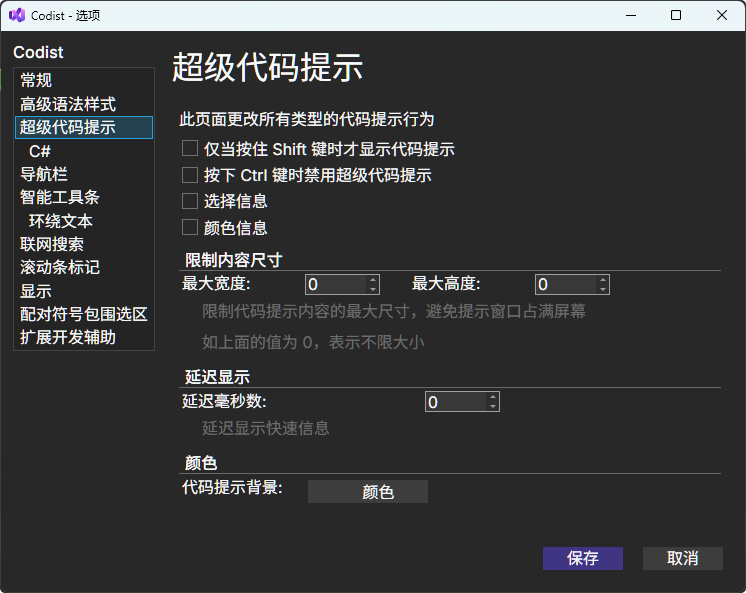Open the 常规 settings page
Image resolution: width=746 pixels, height=593 pixels.
pyautogui.click(x=36, y=80)
